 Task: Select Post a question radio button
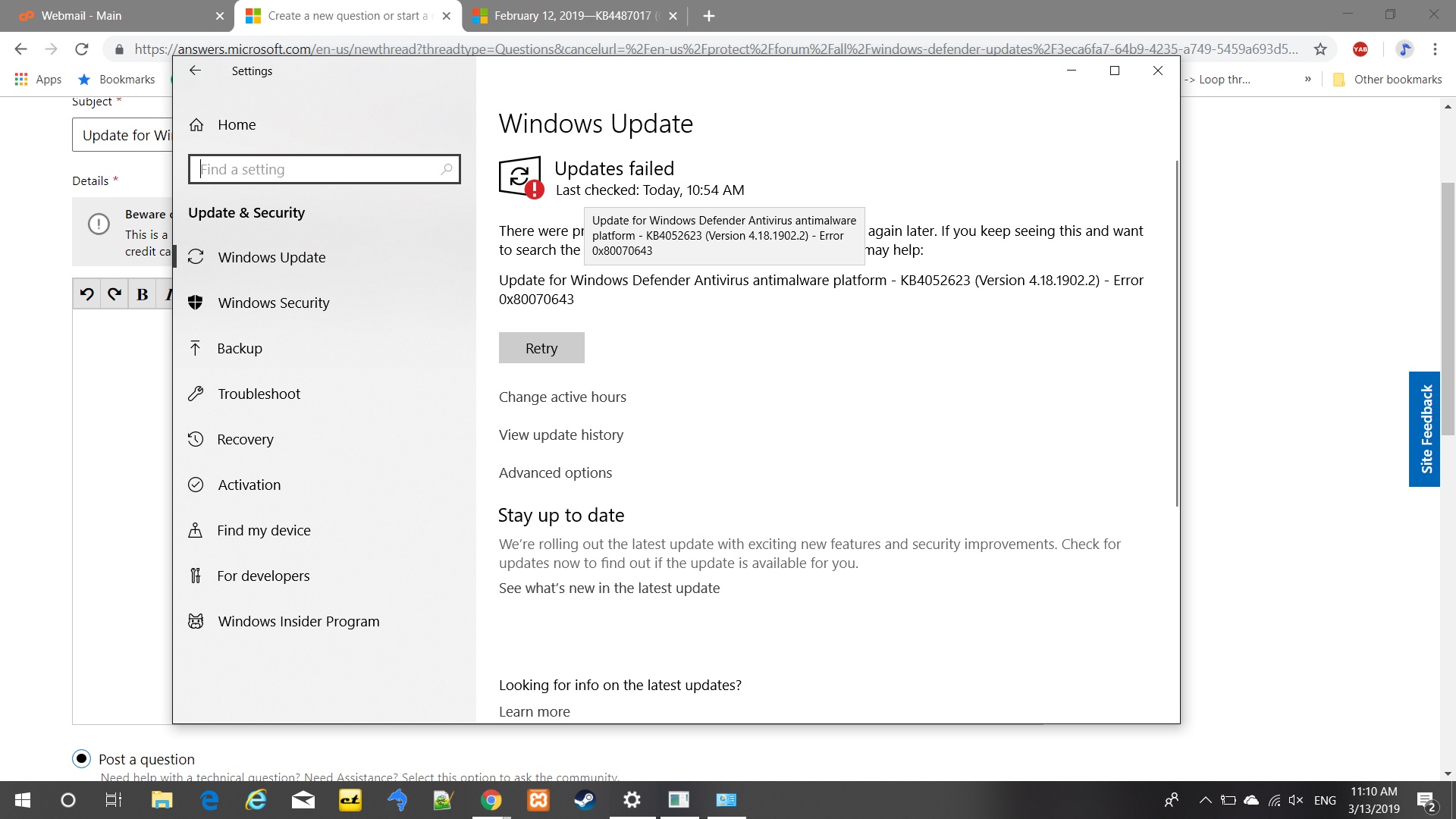81,758
